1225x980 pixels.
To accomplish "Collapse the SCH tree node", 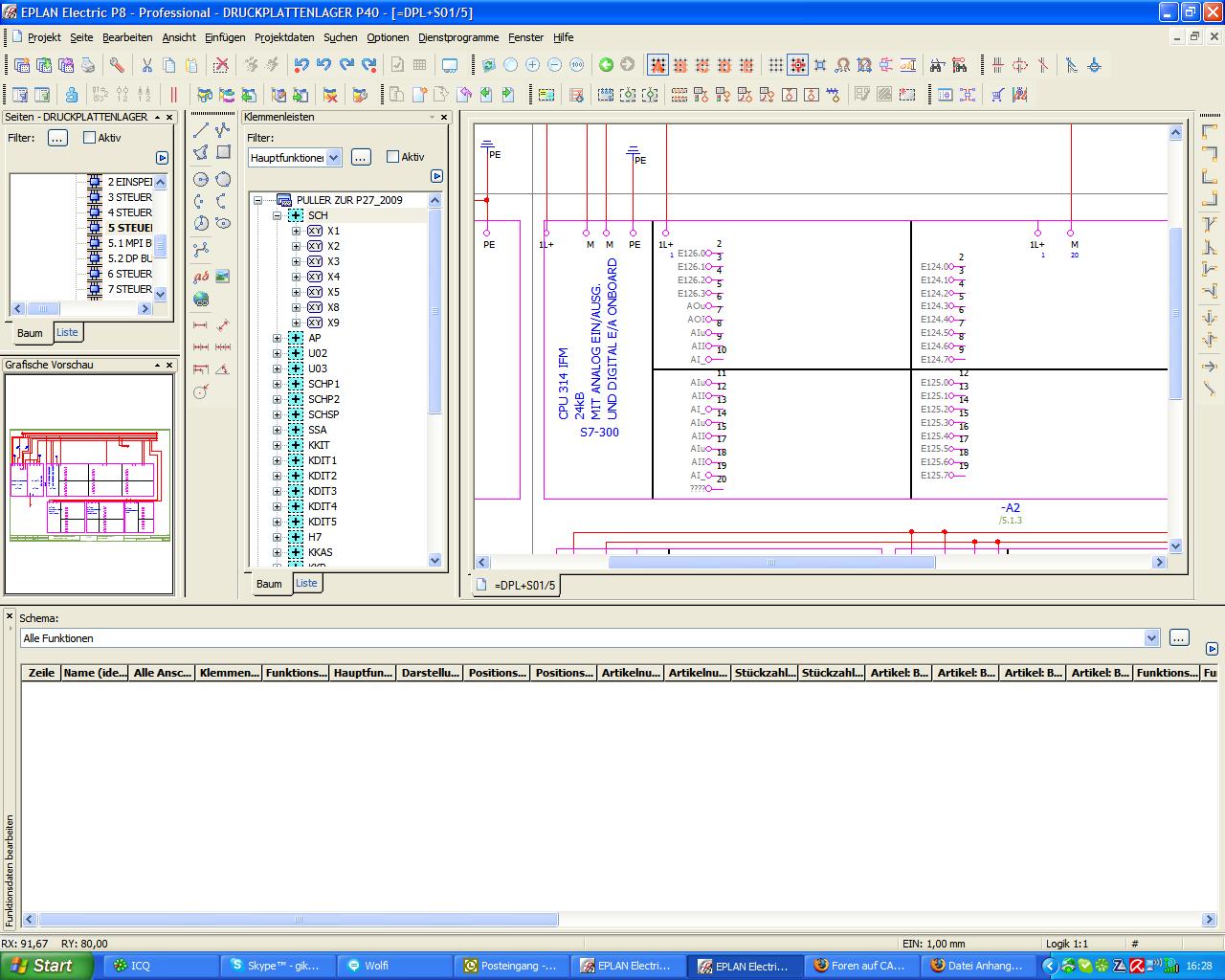I will [x=278, y=215].
